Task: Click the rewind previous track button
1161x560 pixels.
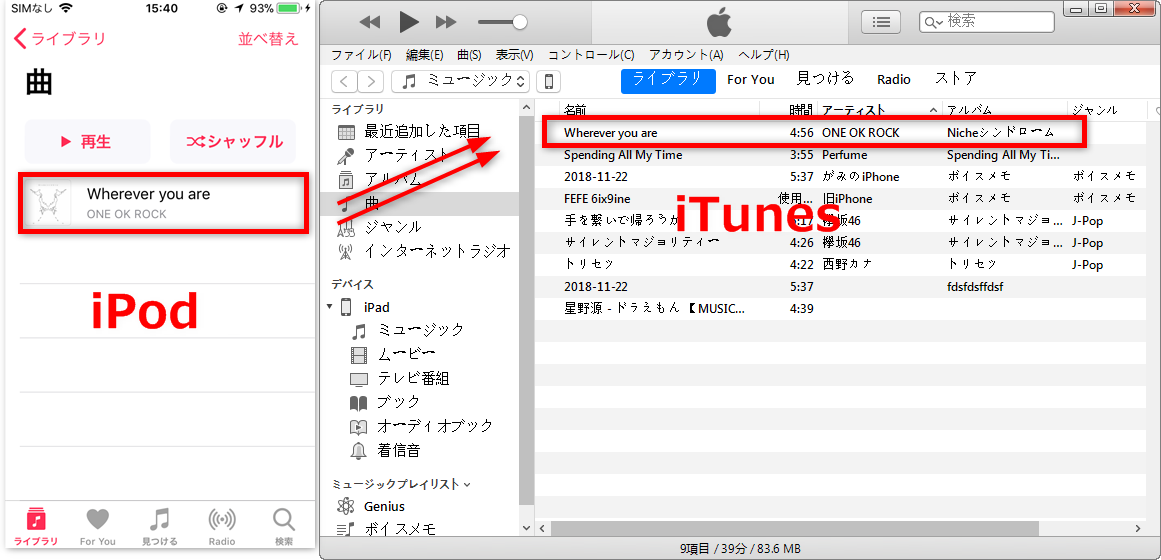Action: coord(370,22)
